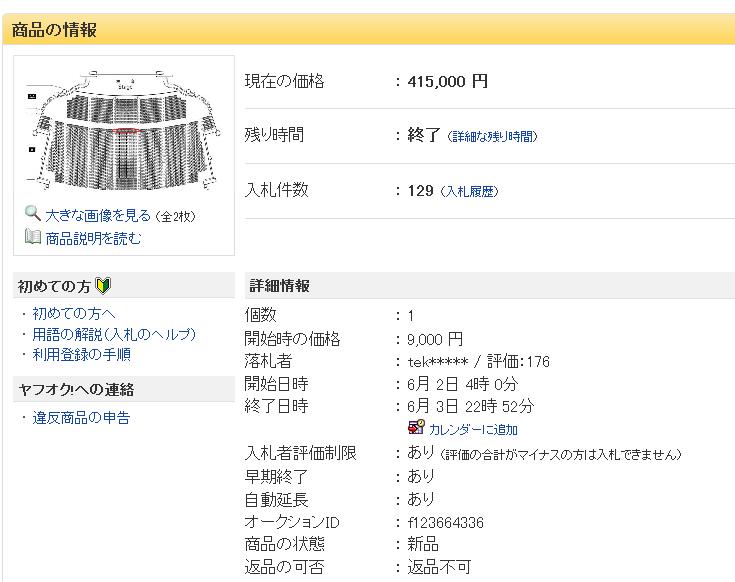Click the magnifier icon for larger image
Image resolution: width=735 pixels, height=582 pixels.
pyautogui.click(x=33, y=214)
